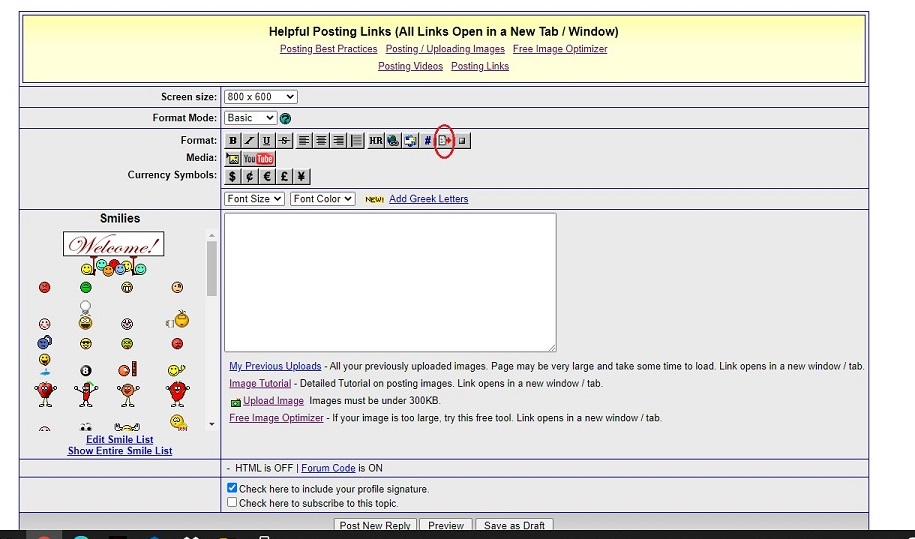Insert dollar currency symbol
Screen dimensions: 915x539
(232, 176)
